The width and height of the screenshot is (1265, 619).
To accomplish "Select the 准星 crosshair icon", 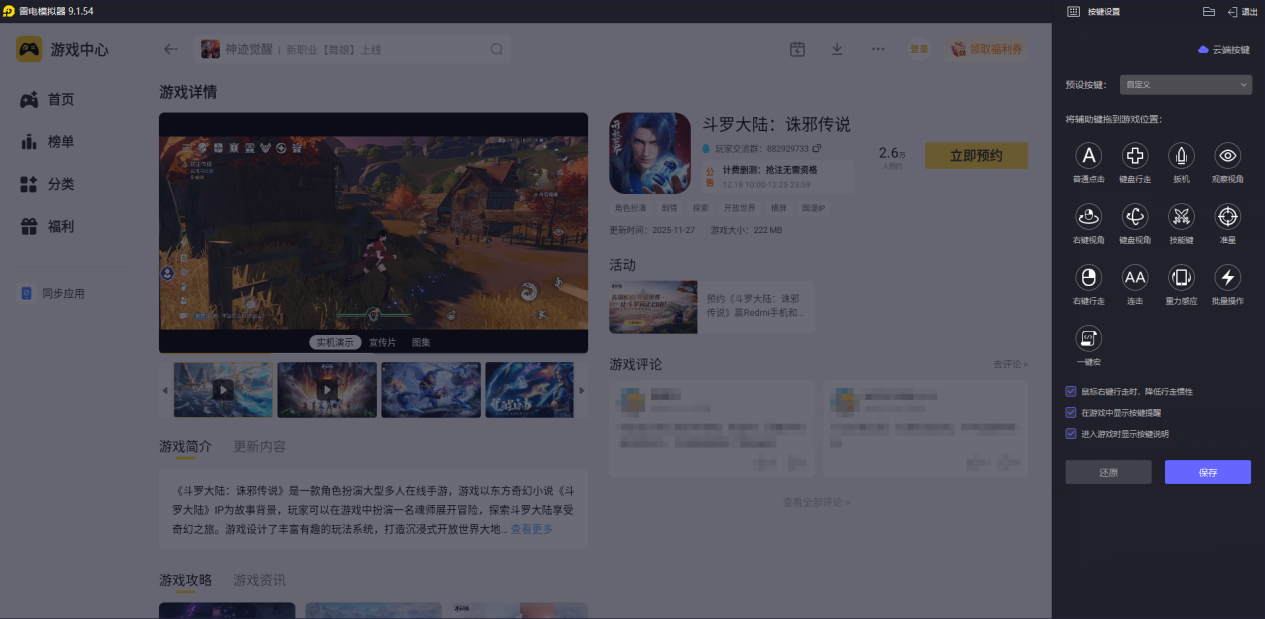I will click(x=1228, y=216).
